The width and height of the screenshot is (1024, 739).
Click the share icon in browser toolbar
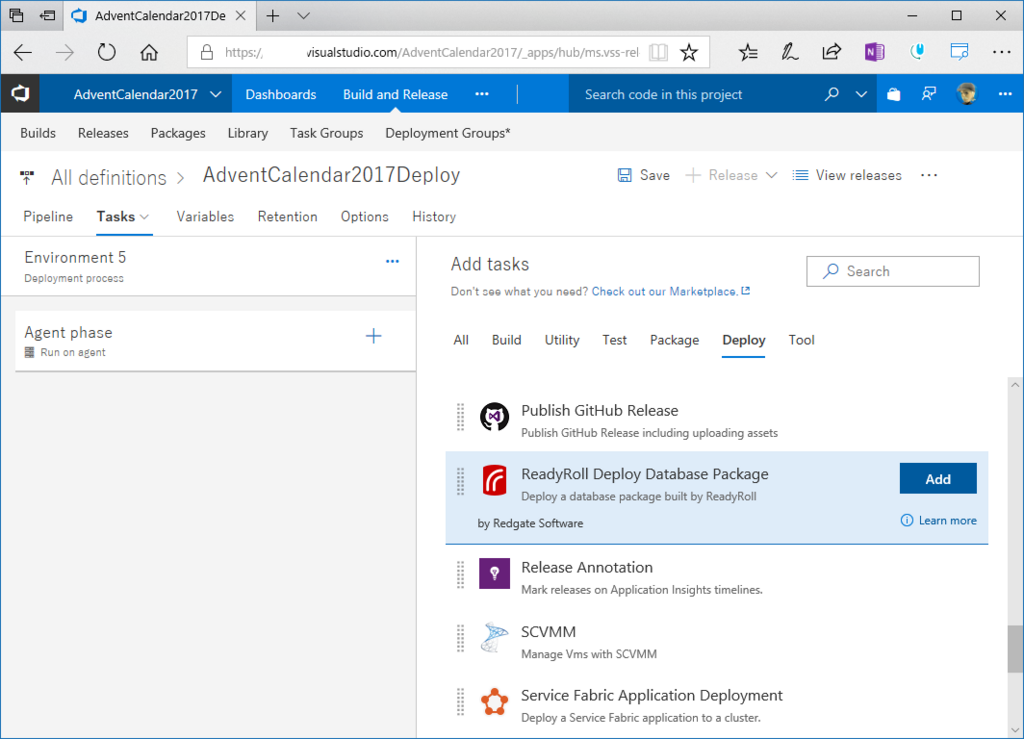pyautogui.click(x=831, y=52)
